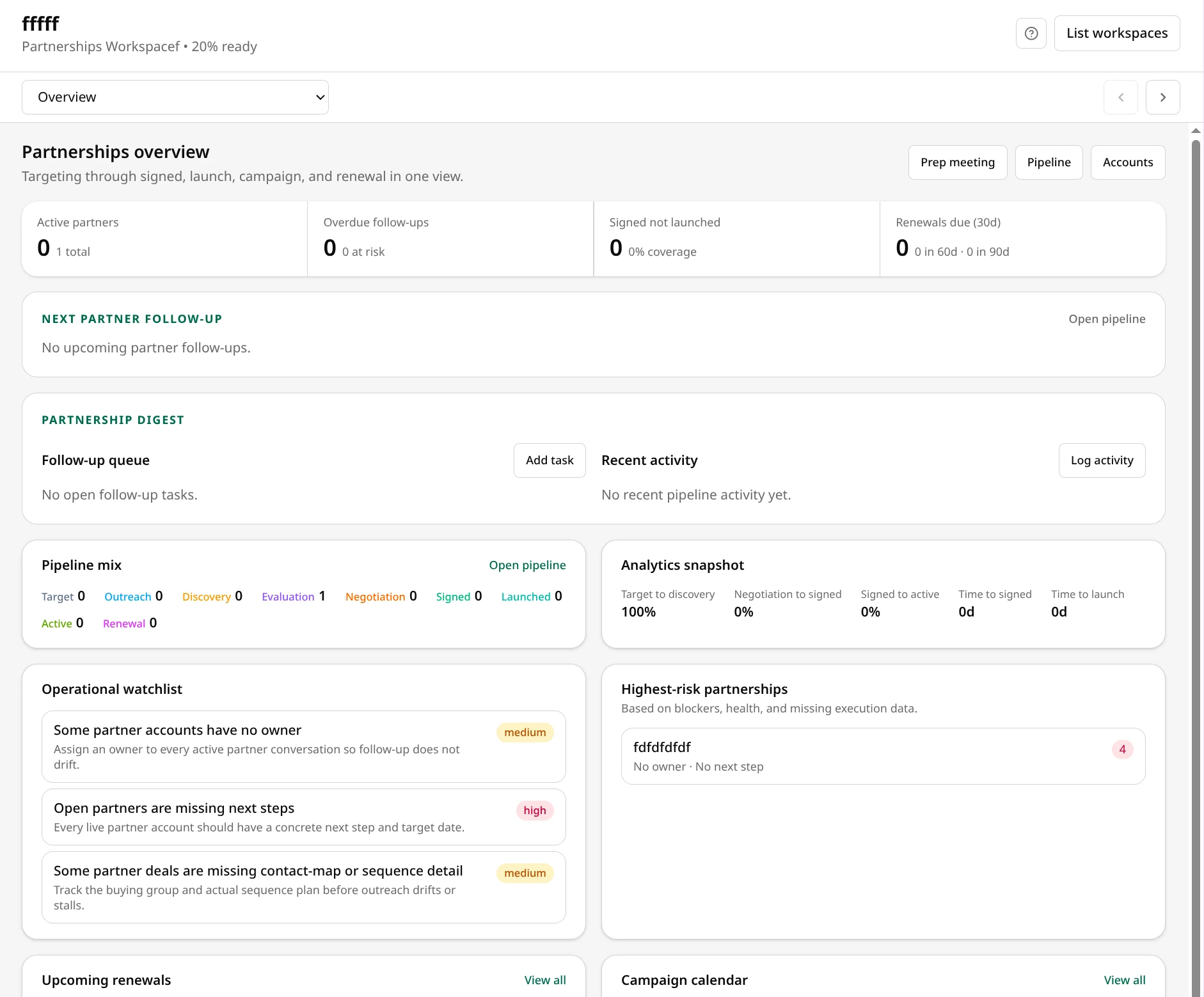Click the scrollbar up arrow
This screenshot has width=1204, height=997.
point(1195,130)
